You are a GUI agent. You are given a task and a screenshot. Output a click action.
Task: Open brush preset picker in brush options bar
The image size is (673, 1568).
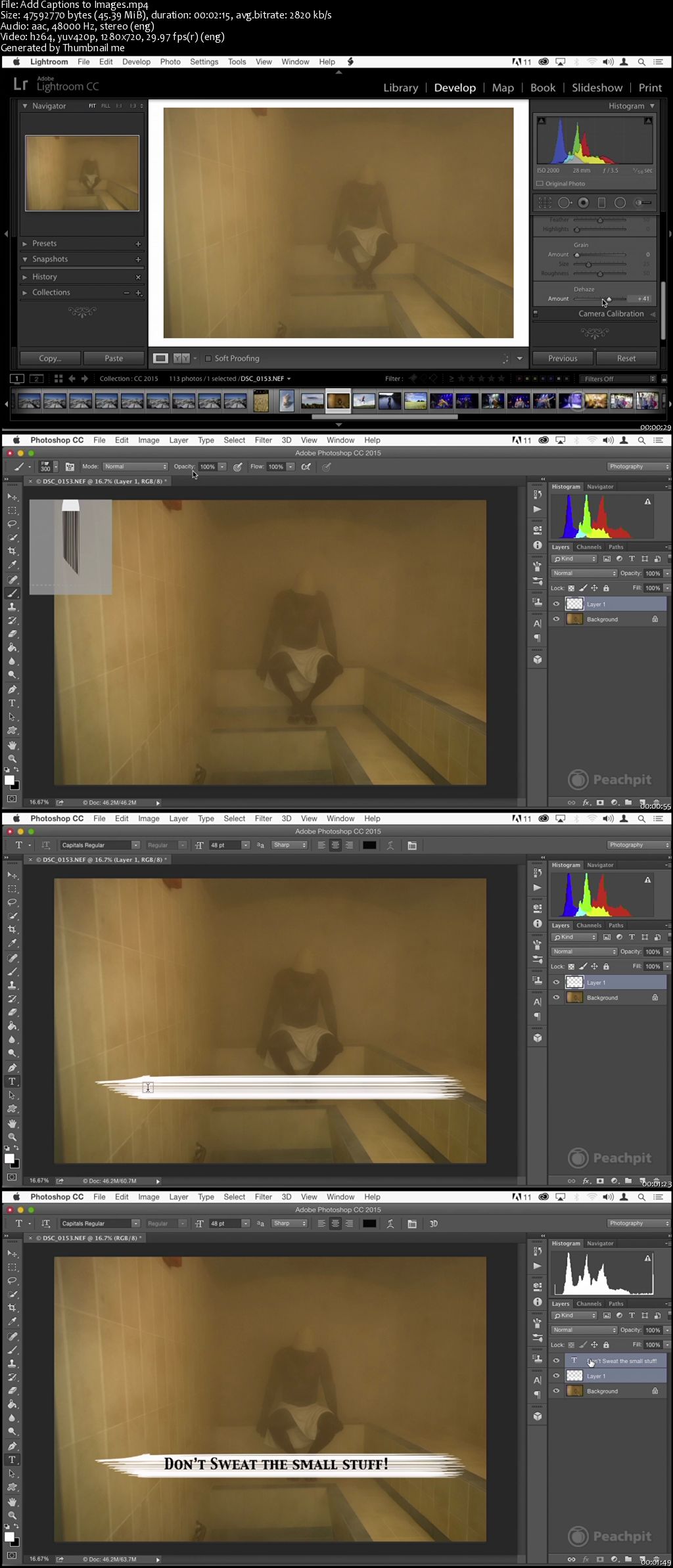click(49, 466)
